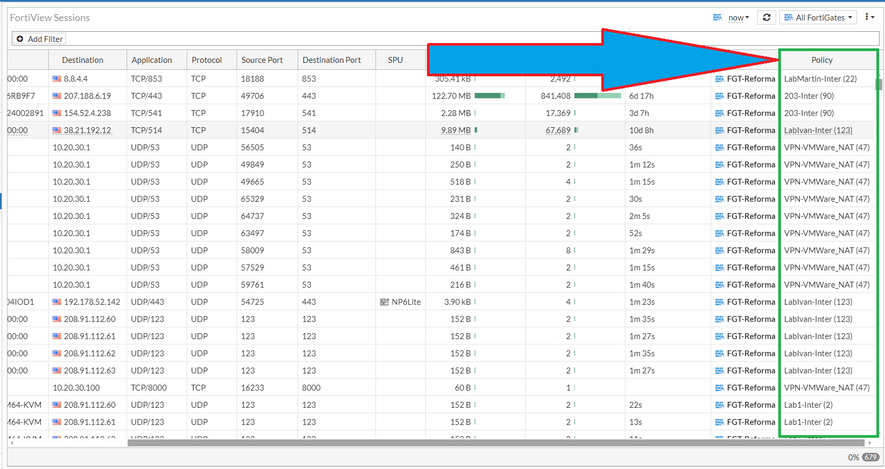The width and height of the screenshot is (885, 469).
Task: Click FortiGate icon in source port 49849 row
Action: pyautogui.click(x=719, y=165)
